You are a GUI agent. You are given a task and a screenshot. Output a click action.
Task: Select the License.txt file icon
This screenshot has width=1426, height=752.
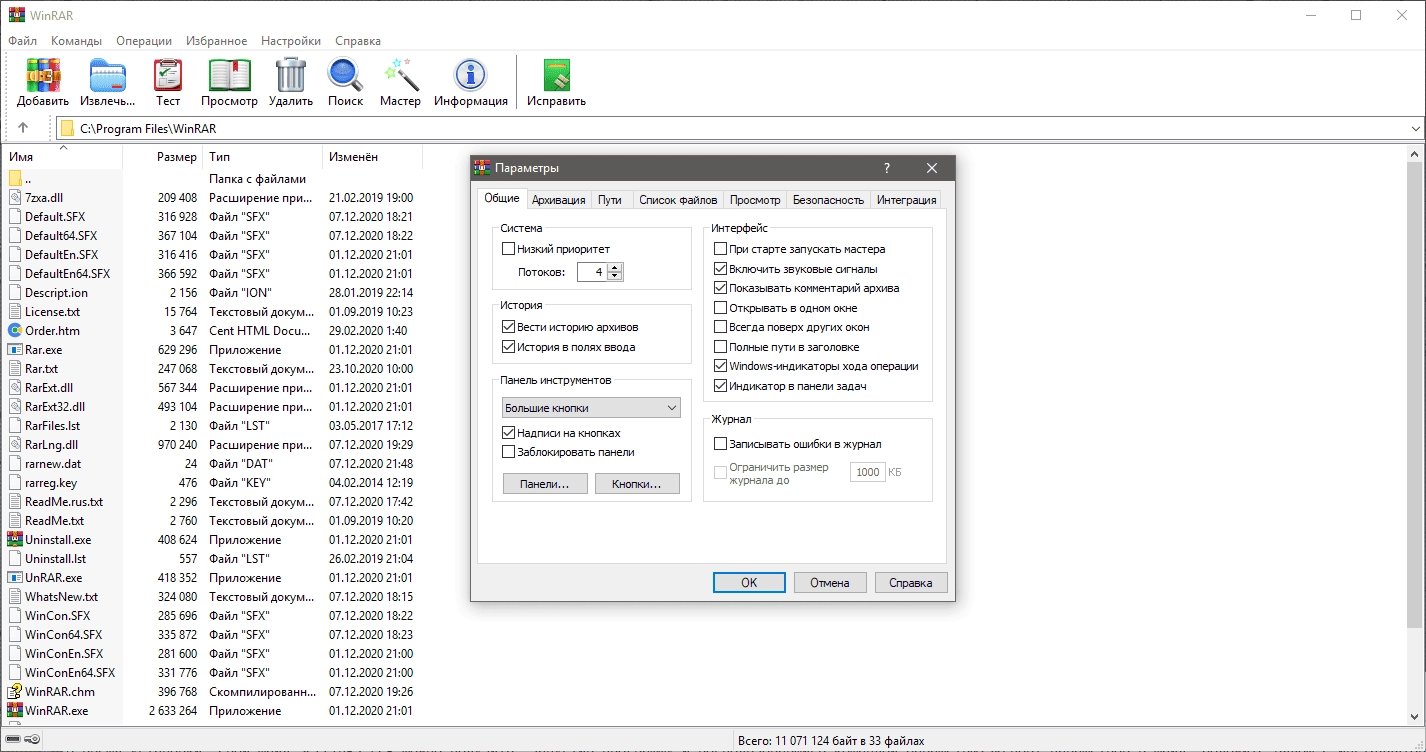(15, 312)
